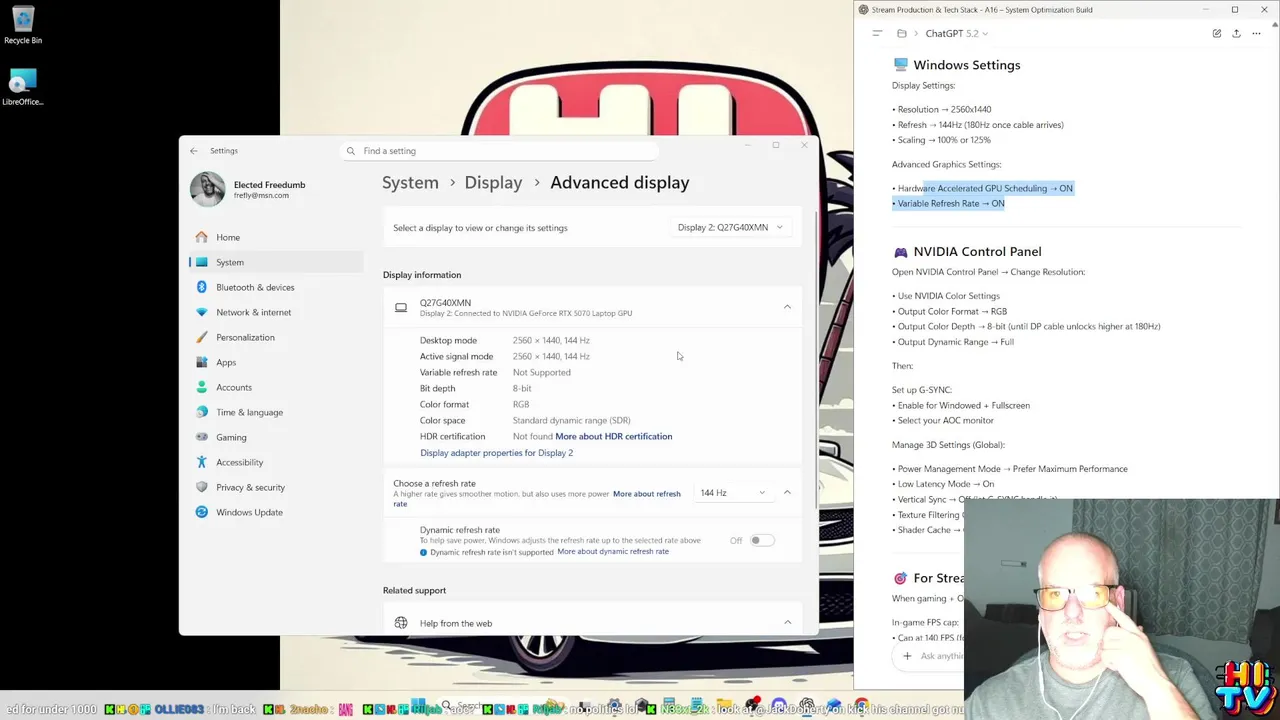Open Display adapter properties for Display 2

(x=496, y=453)
